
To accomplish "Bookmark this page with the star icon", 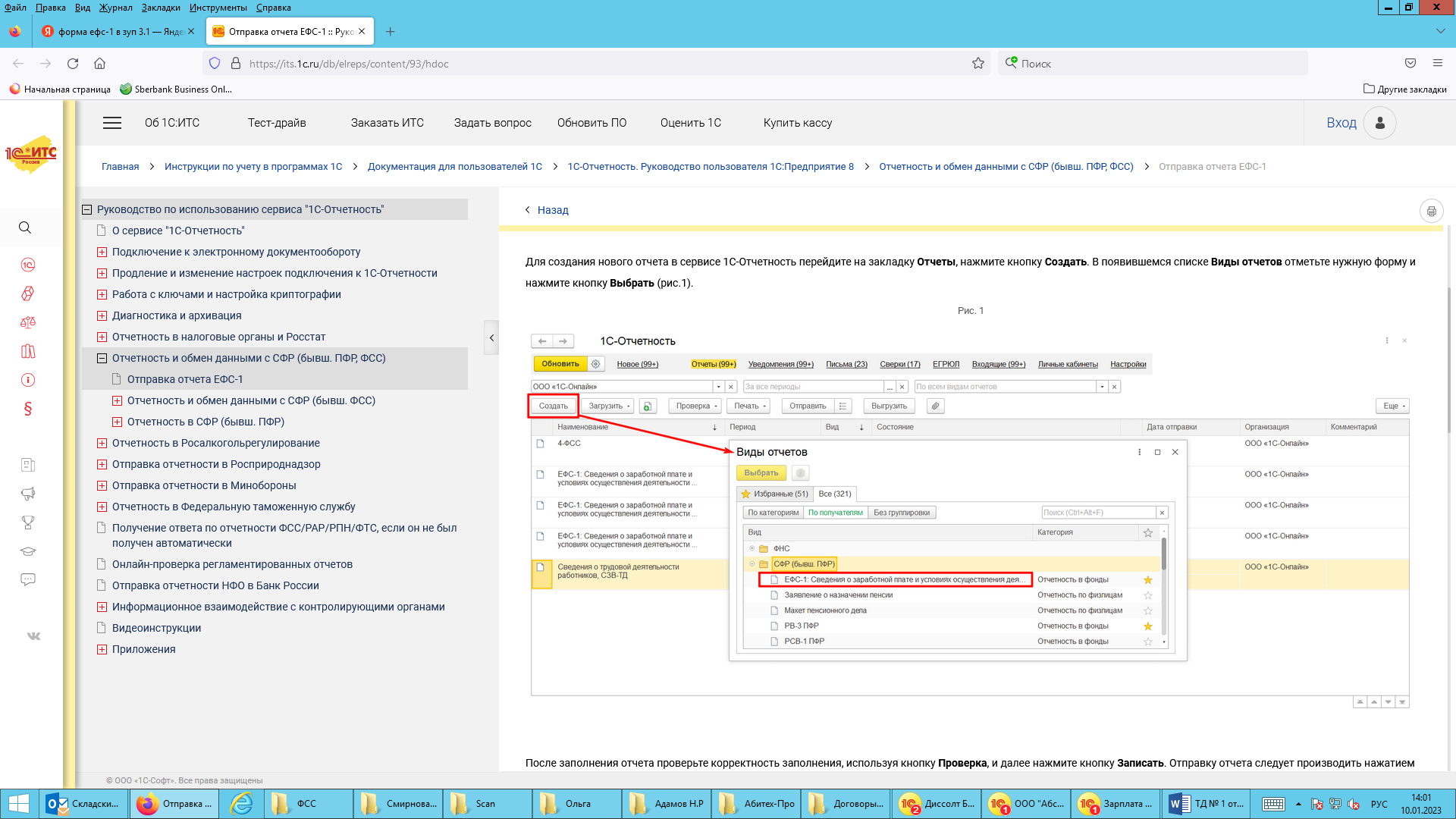I will pyautogui.click(x=978, y=64).
